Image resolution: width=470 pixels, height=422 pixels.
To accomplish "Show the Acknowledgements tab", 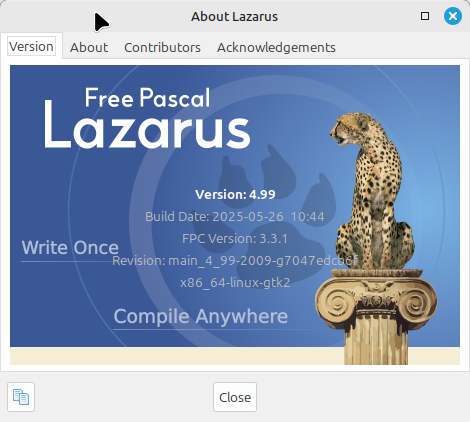I will click(x=276, y=47).
